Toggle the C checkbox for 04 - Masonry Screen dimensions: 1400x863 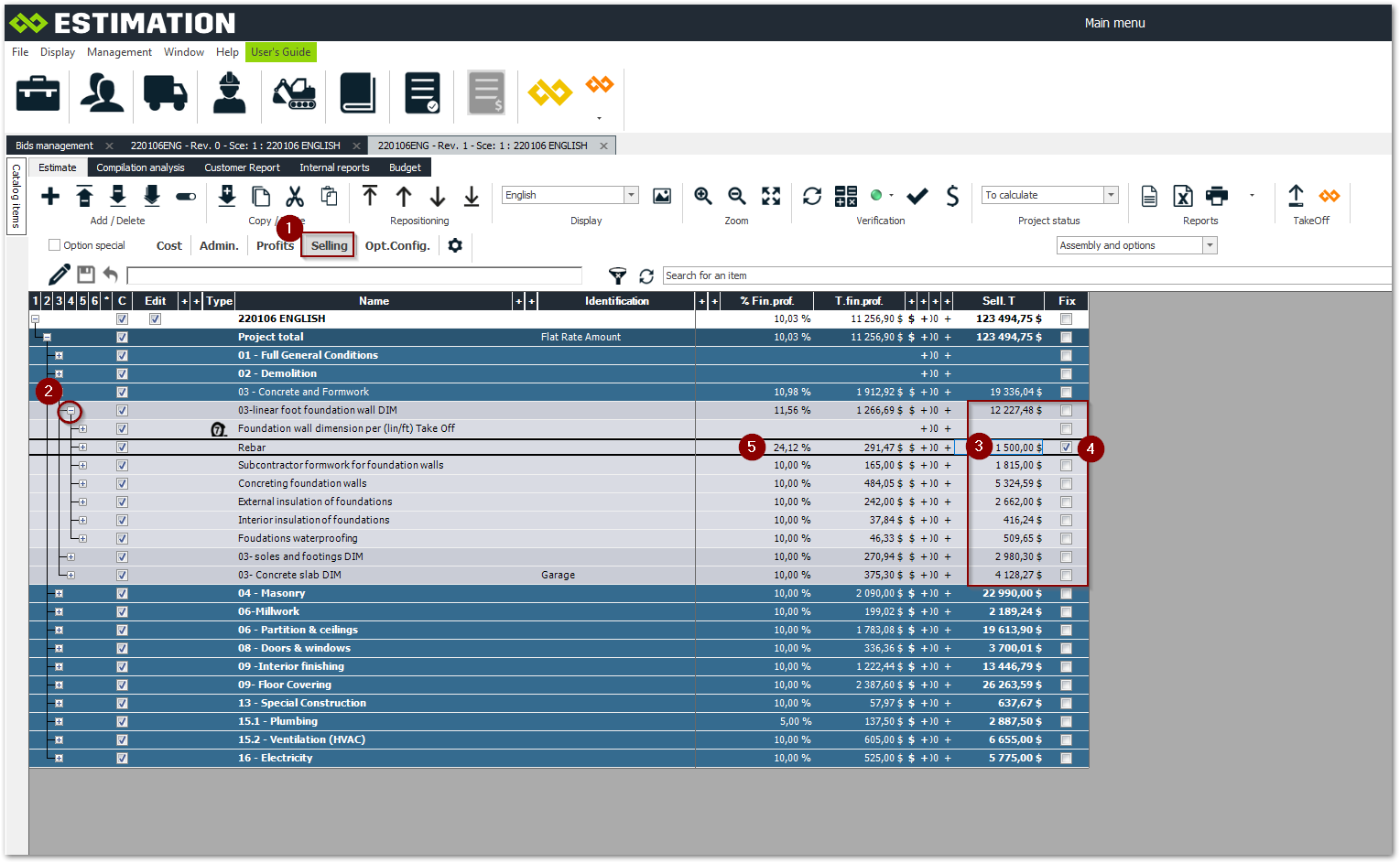[122, 593]
